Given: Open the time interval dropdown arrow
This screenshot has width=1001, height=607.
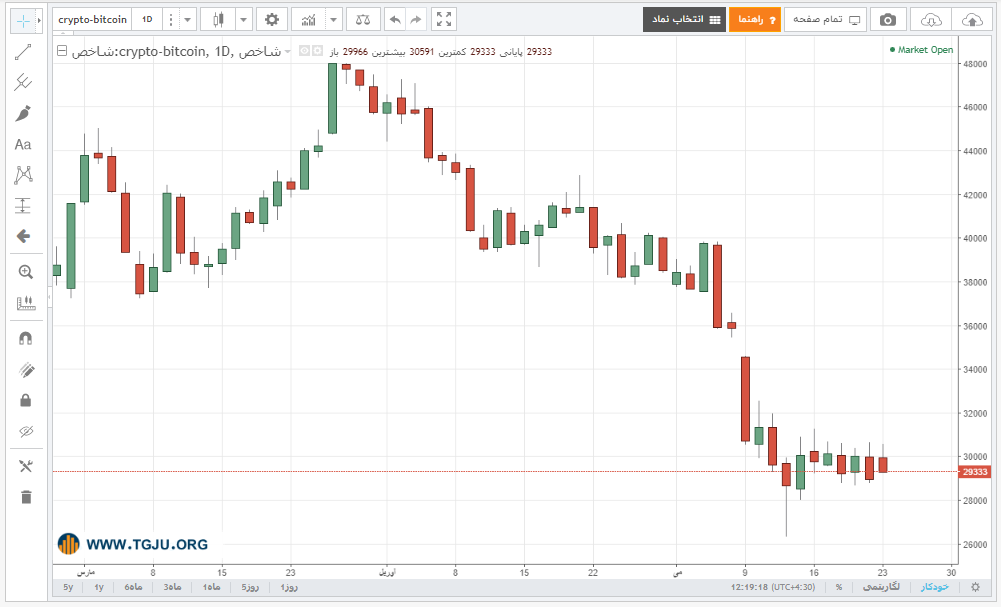Looking at the screenshot, I should pyautogui.click(x=187, y=20).
